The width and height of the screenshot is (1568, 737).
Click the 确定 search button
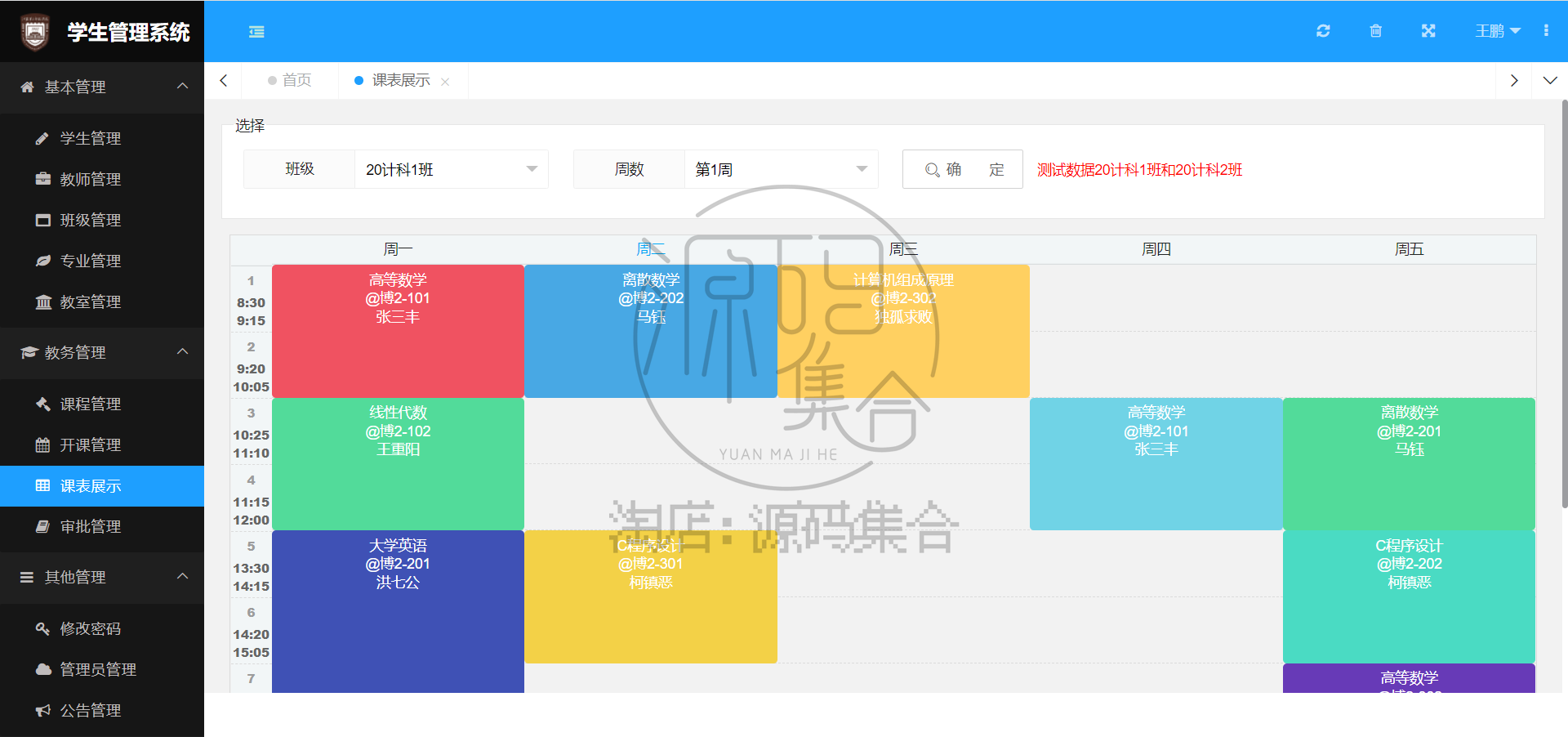click(963, 169)
